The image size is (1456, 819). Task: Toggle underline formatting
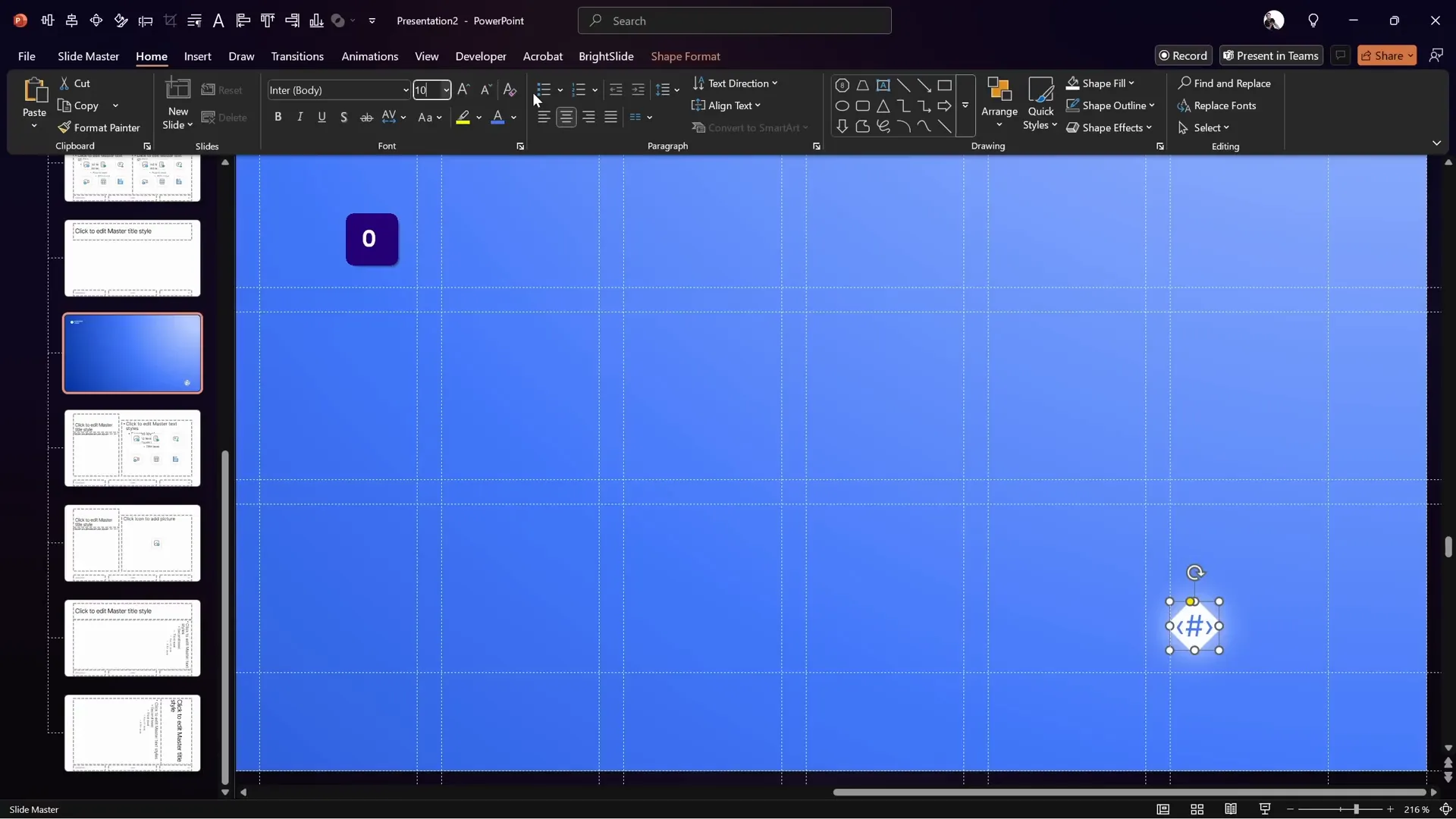(x=322, y=117)
